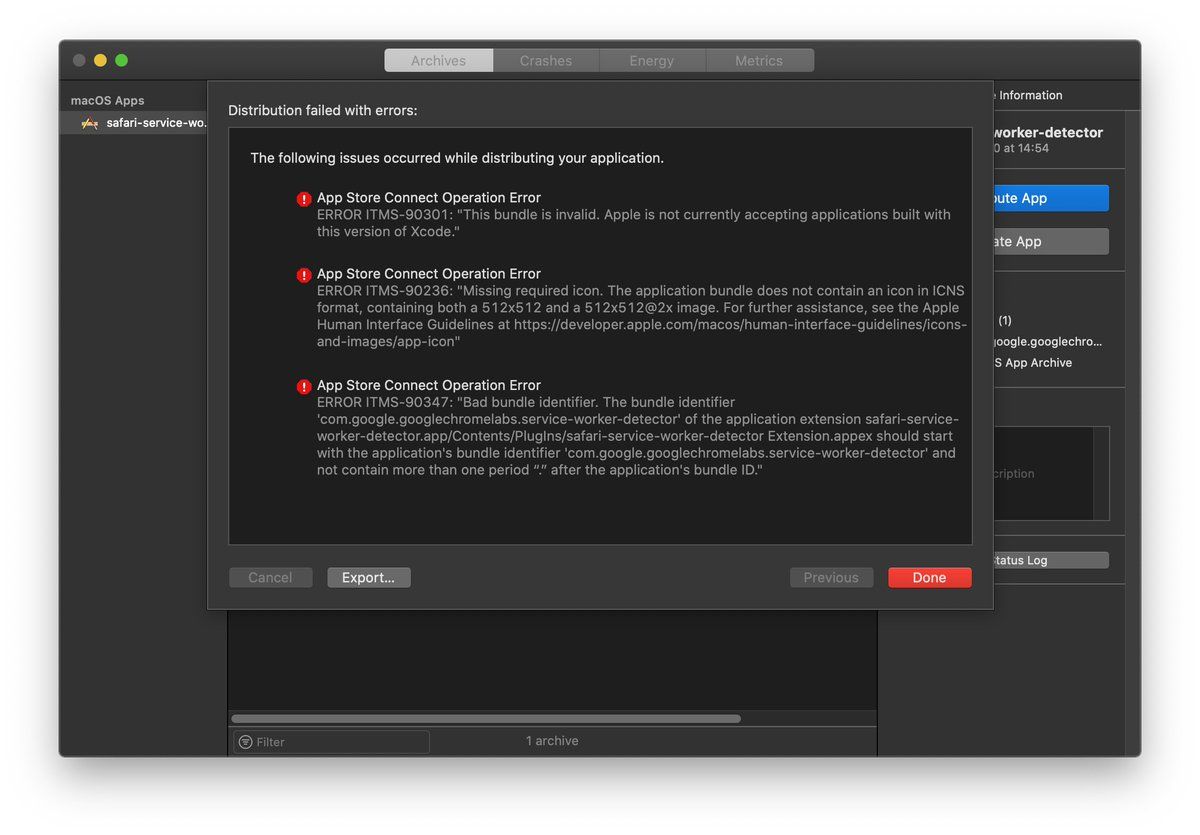This screenshot has height=835, width=1200.
Task: Click the red error icon beside ITMS-90301
Action: (x=304, y=199)
